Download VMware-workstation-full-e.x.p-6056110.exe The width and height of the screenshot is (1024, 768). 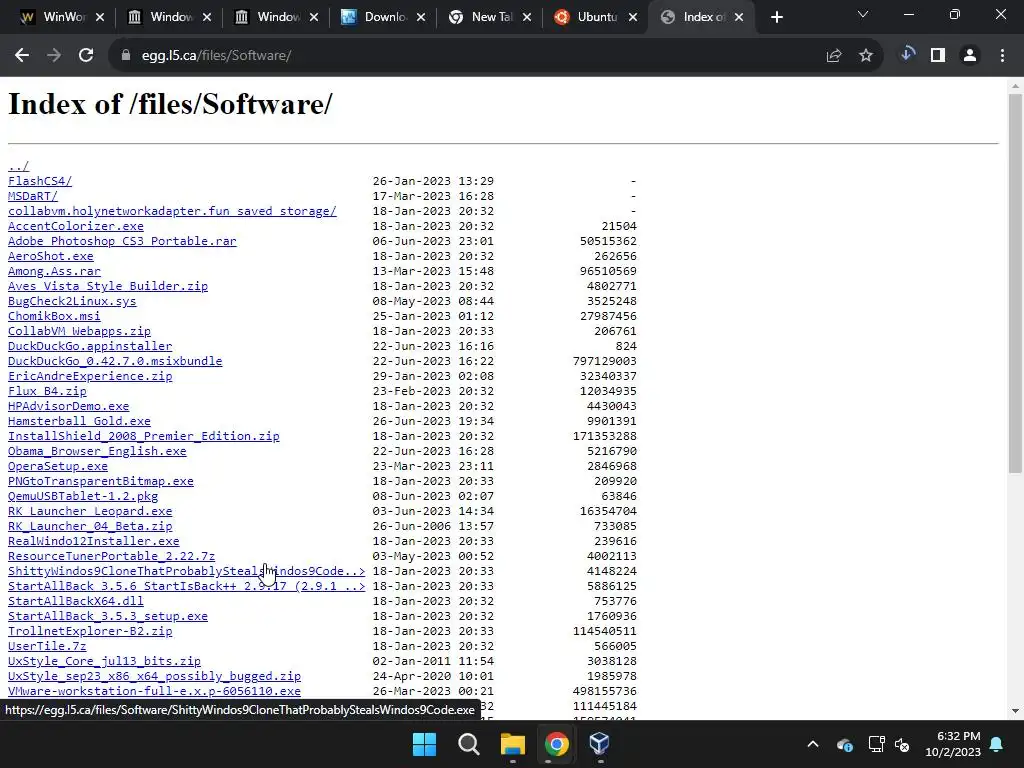(154, 691)
